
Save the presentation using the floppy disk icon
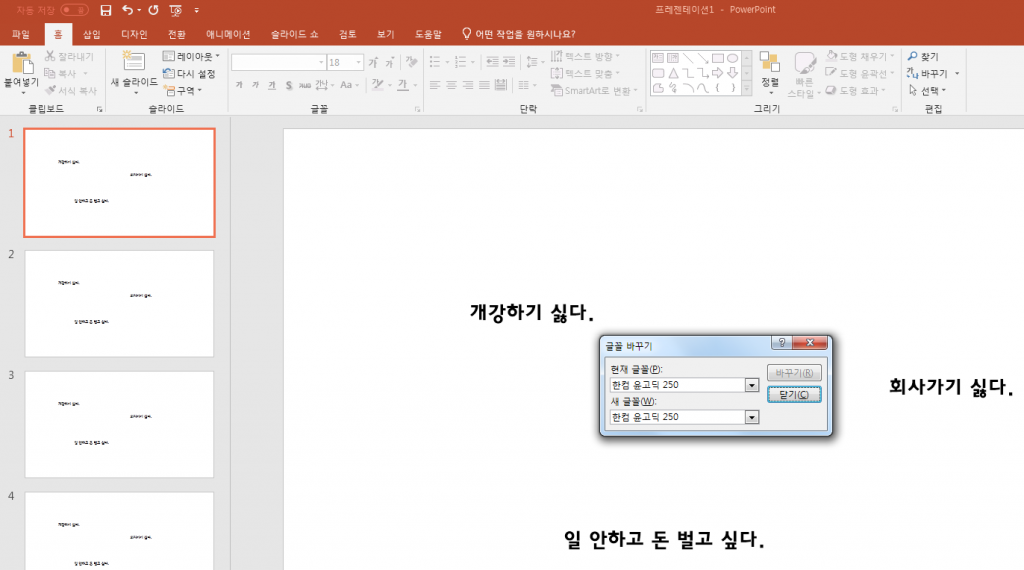coord(106,10)
